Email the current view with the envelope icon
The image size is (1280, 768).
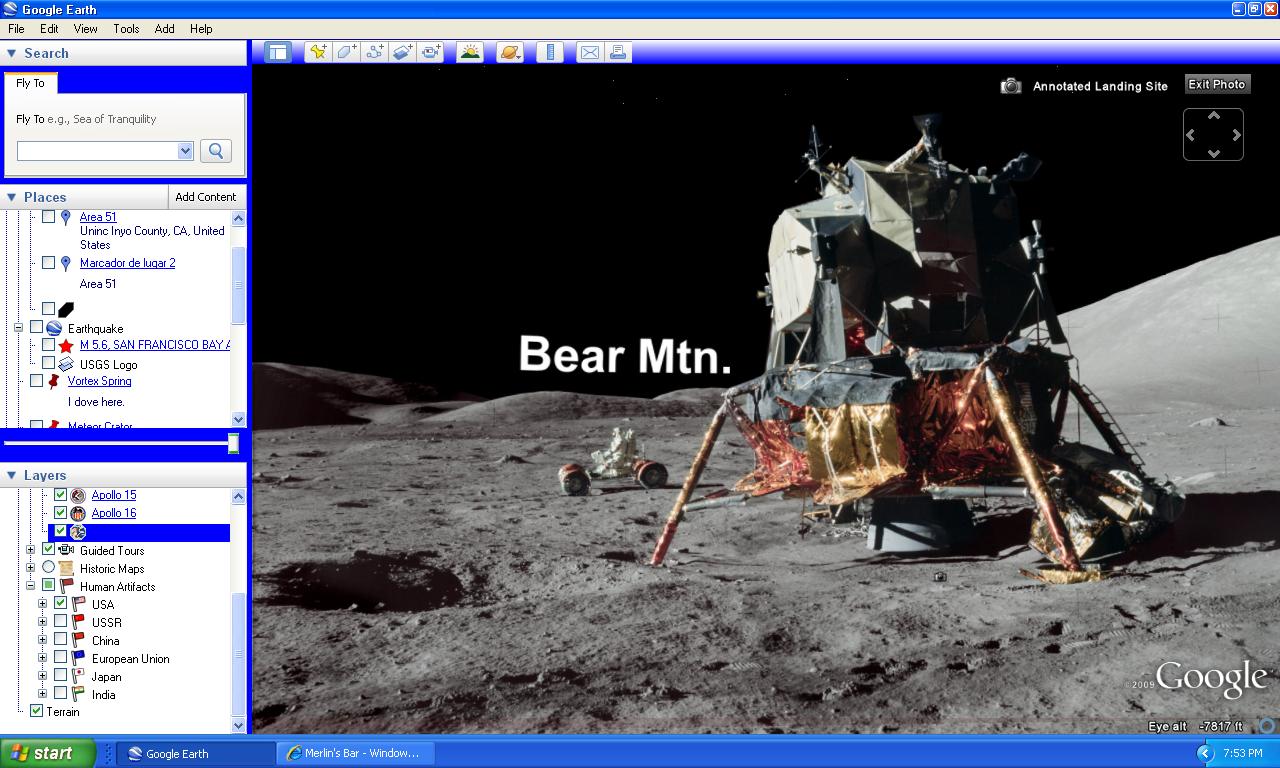(x=589, y=52)
